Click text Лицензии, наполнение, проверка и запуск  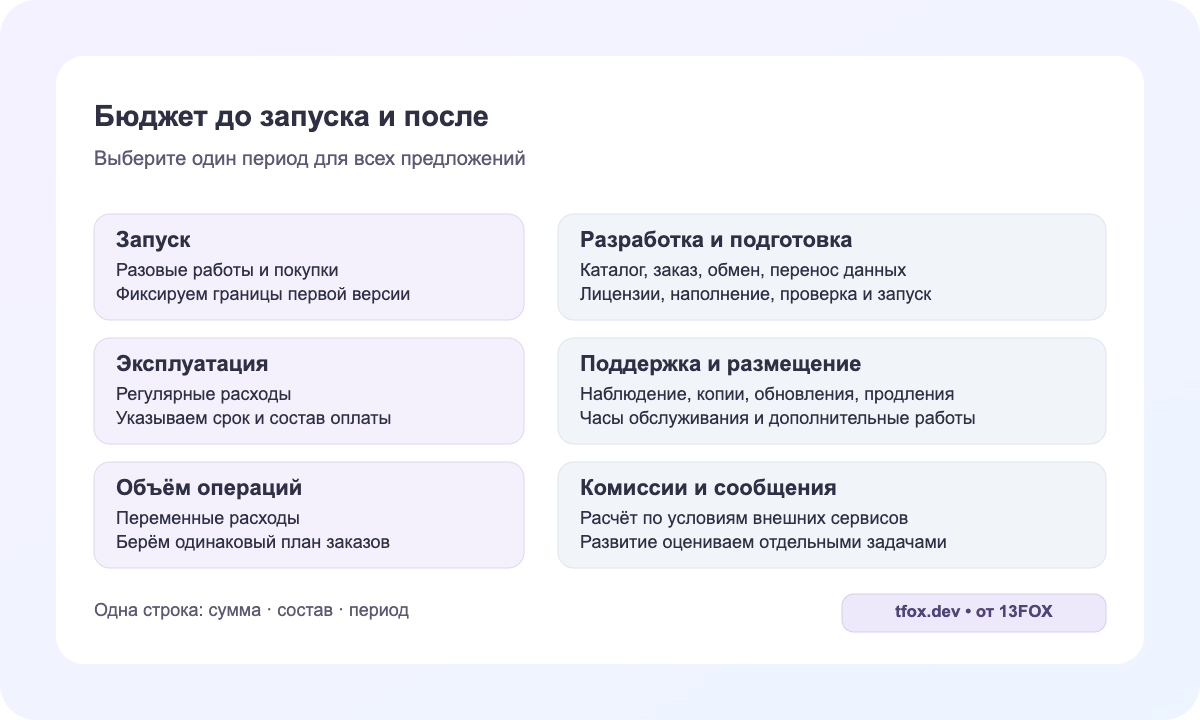click(x=756, y=294)
